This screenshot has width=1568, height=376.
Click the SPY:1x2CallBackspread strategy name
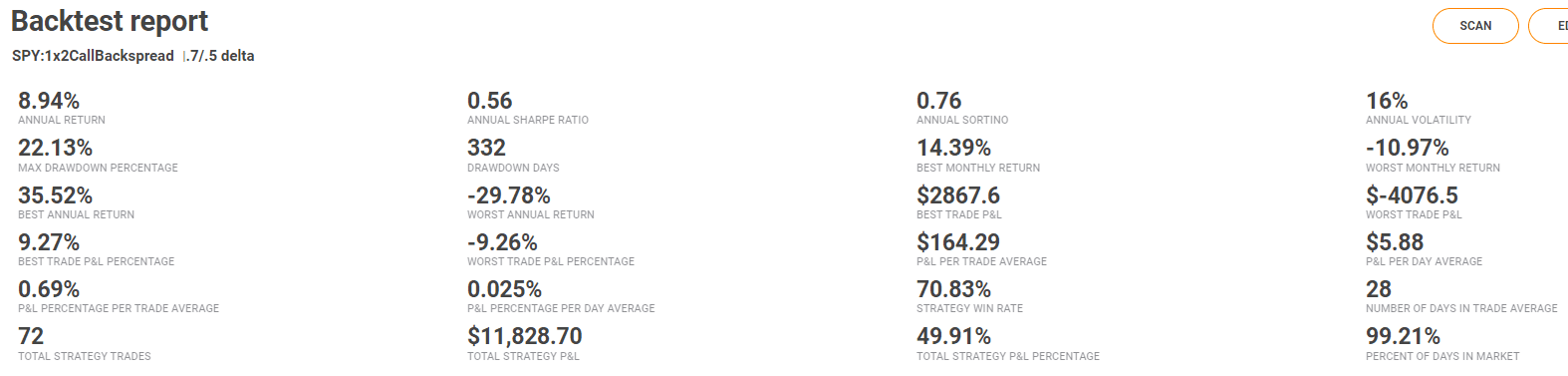click(x=93, y=56)
